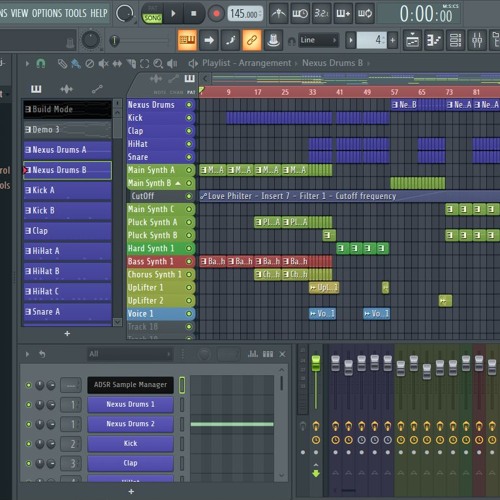Mute the Nexus Drums playlist track
Viewport: 500px width, 500px height.
coord(189,105)
